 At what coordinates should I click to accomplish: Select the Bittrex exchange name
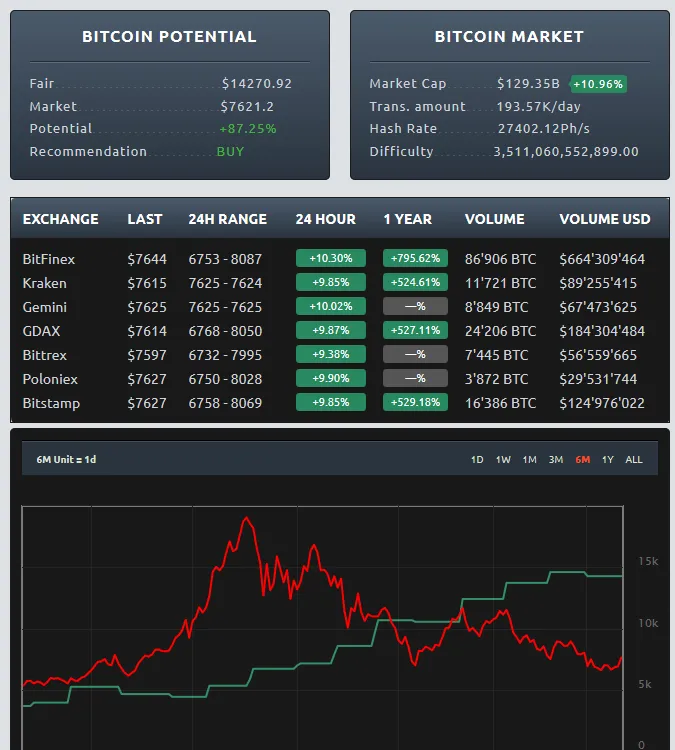44,355
